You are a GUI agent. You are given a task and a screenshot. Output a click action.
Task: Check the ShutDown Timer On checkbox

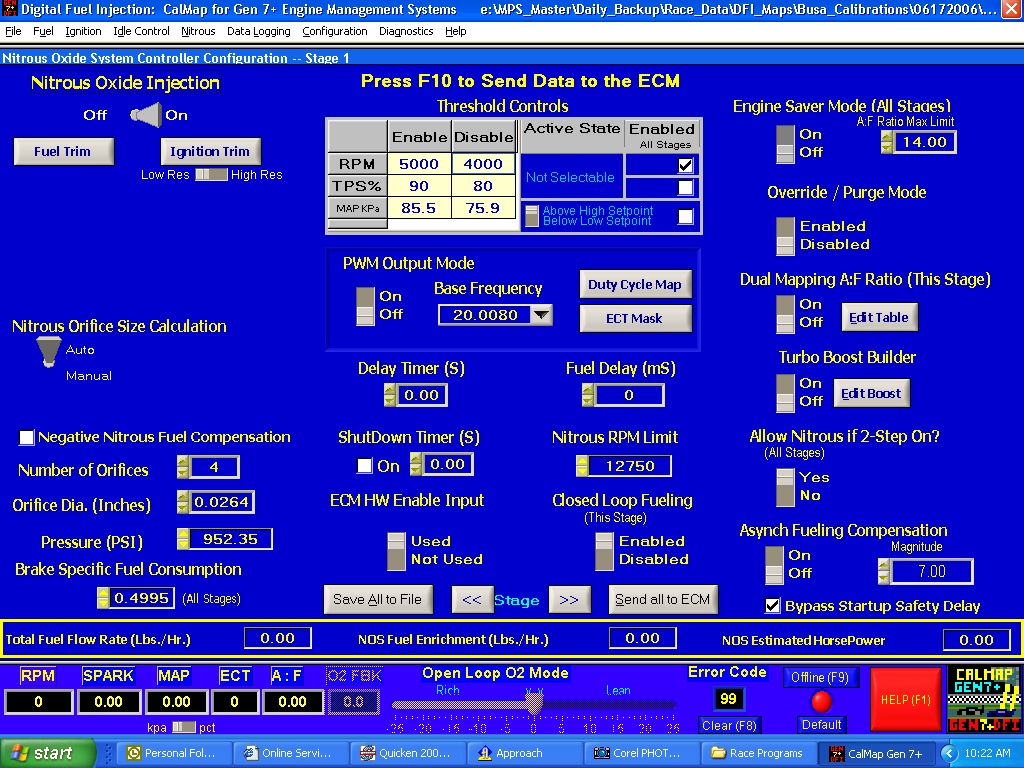(364, 466)
